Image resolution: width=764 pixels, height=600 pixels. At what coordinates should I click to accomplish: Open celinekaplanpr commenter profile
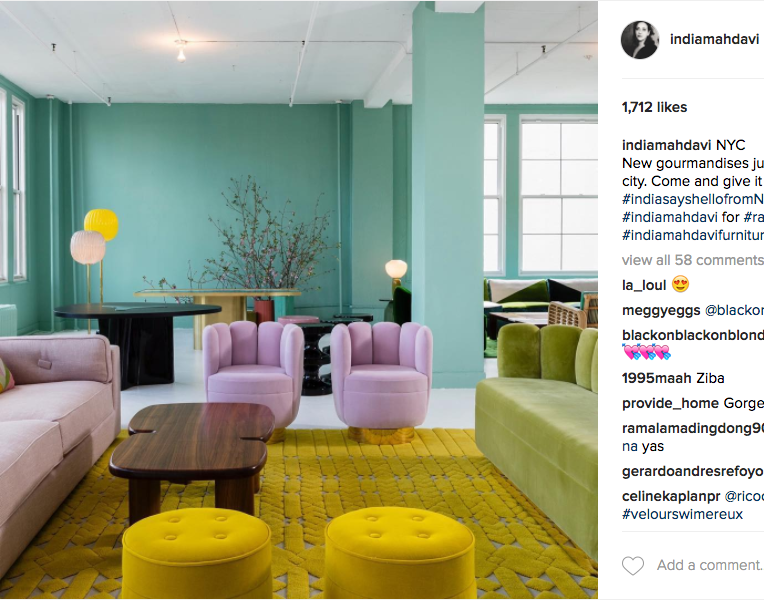(x=671, y=497)
